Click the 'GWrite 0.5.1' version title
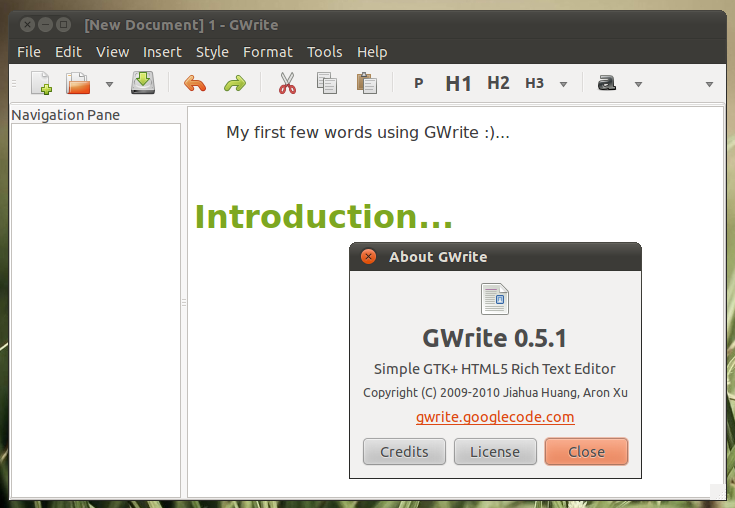The image size is (735, 508). coord(495,338)
